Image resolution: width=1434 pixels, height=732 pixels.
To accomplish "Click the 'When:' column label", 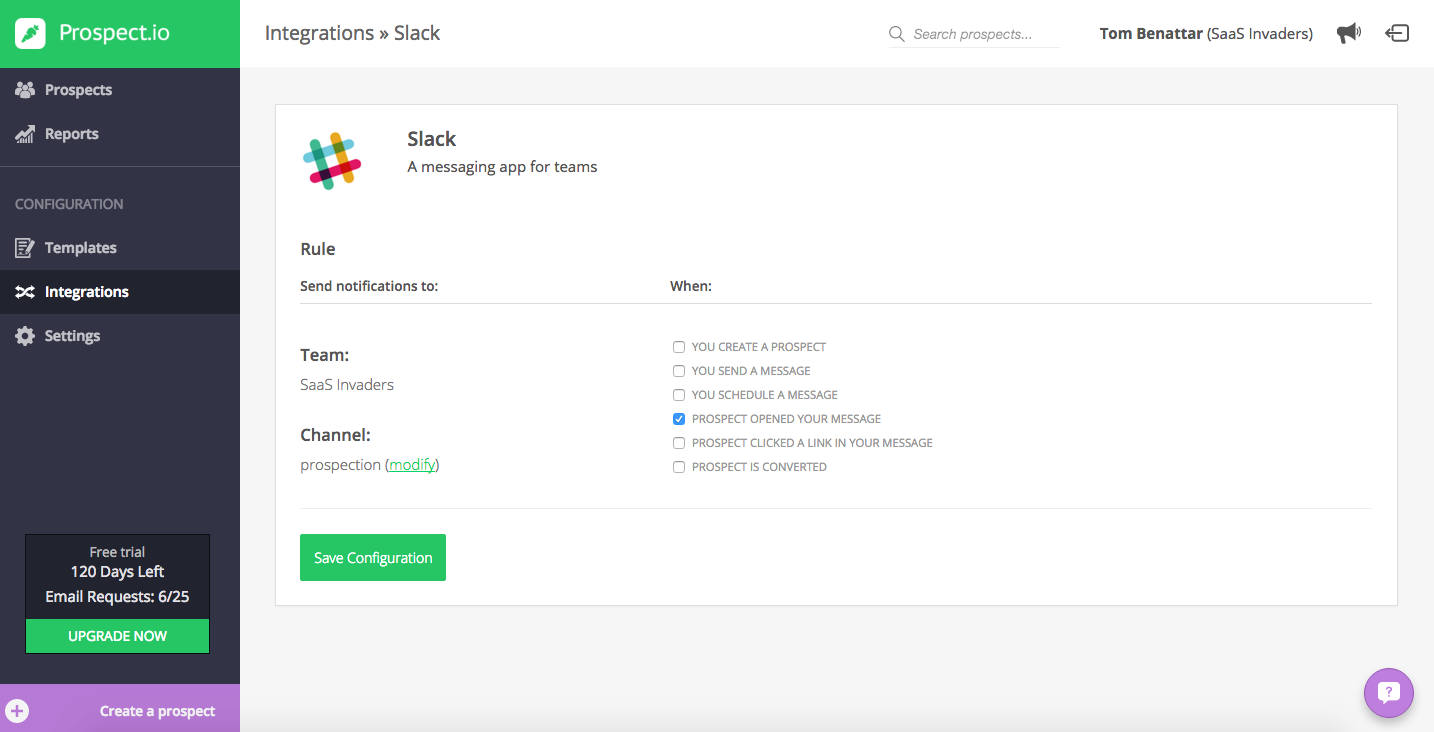I will pyautogui.click(x=691, y=286).
